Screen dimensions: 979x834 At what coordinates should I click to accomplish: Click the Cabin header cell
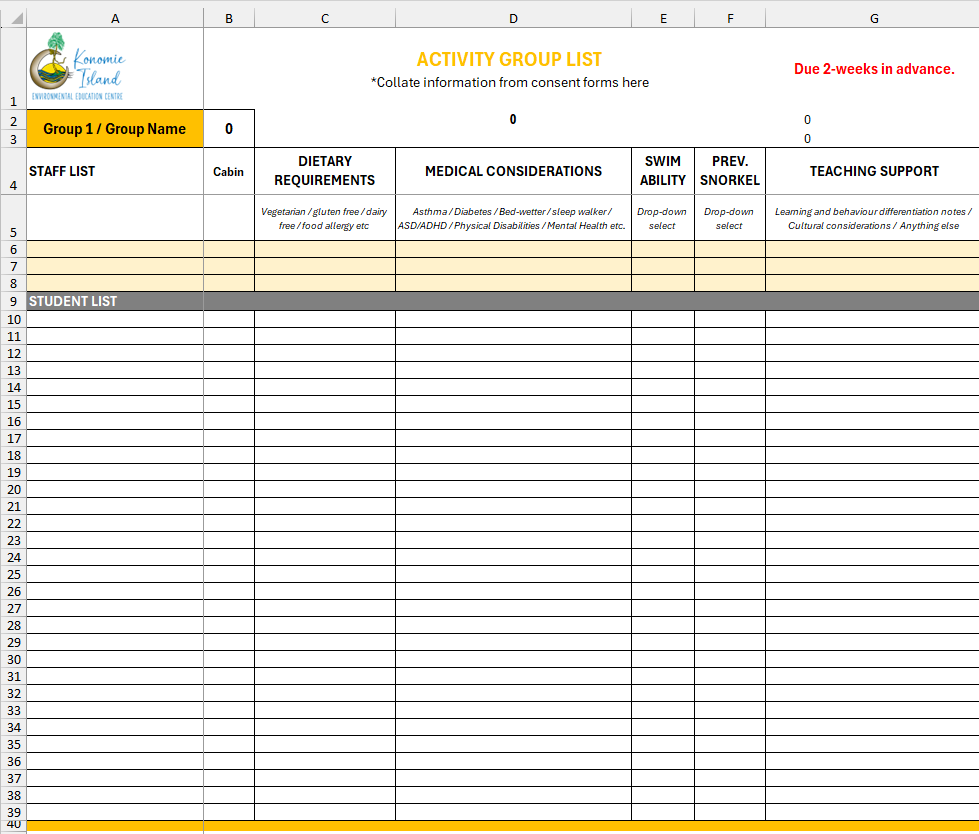pyautogui.click(x=229, y=171)
